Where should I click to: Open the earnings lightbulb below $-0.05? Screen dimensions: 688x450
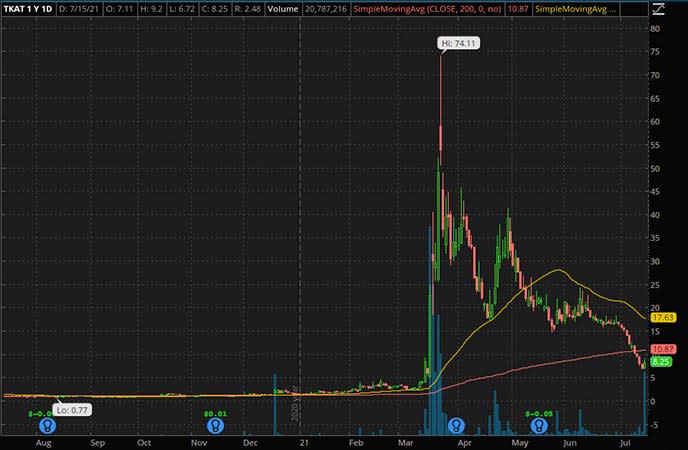click(x=540, y=425)
